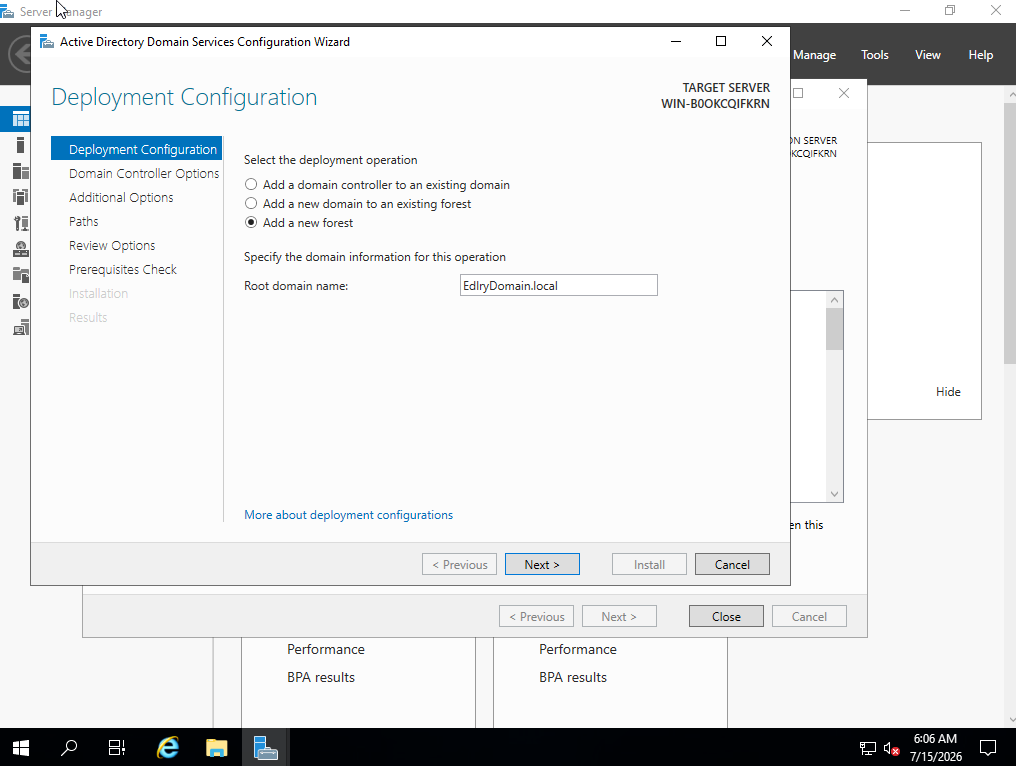Open Task View on the taskbar
This screenshot has width=1016, height=766.
117,748
